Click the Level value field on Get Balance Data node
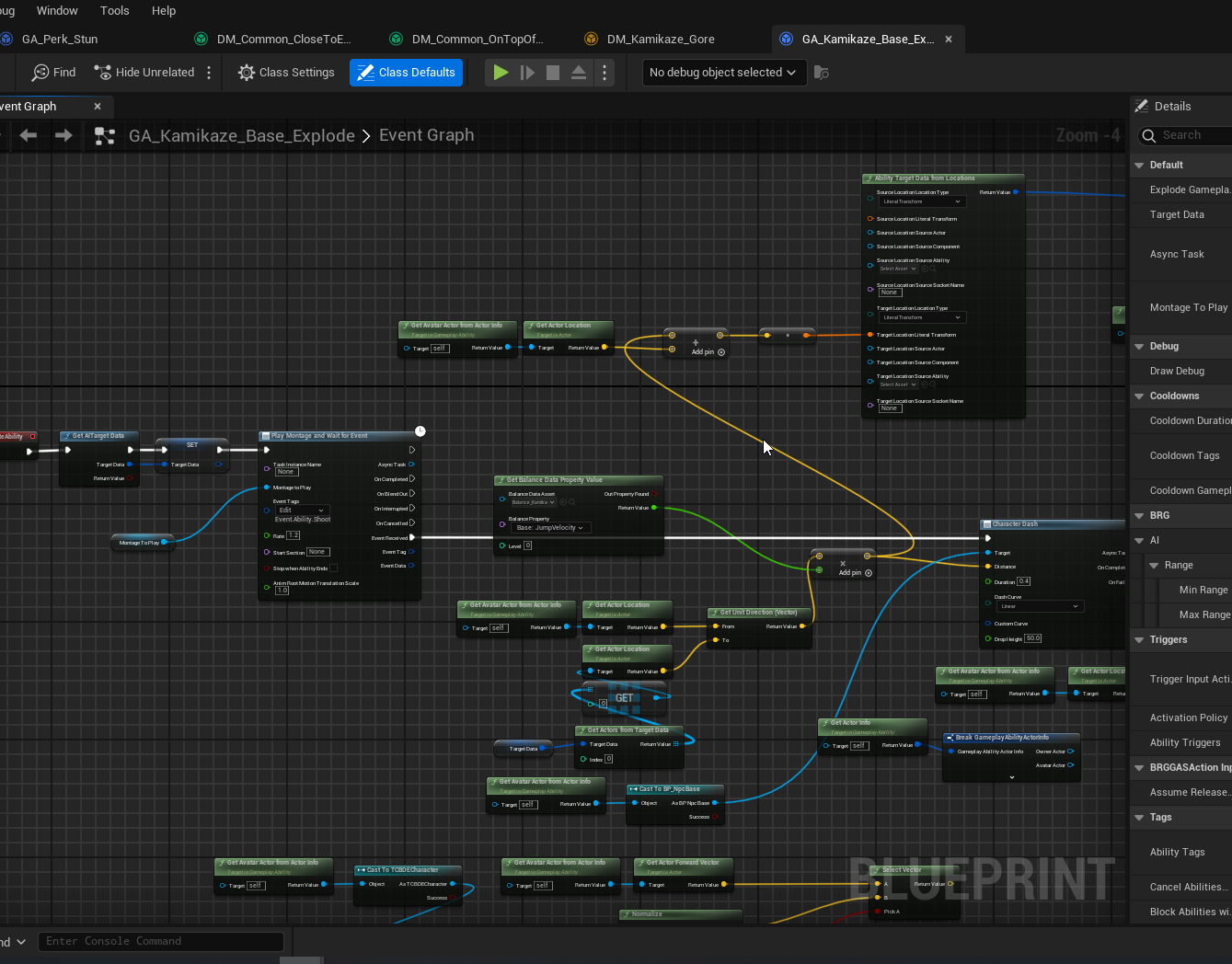1232x964 pixels. tap(527, 545)
